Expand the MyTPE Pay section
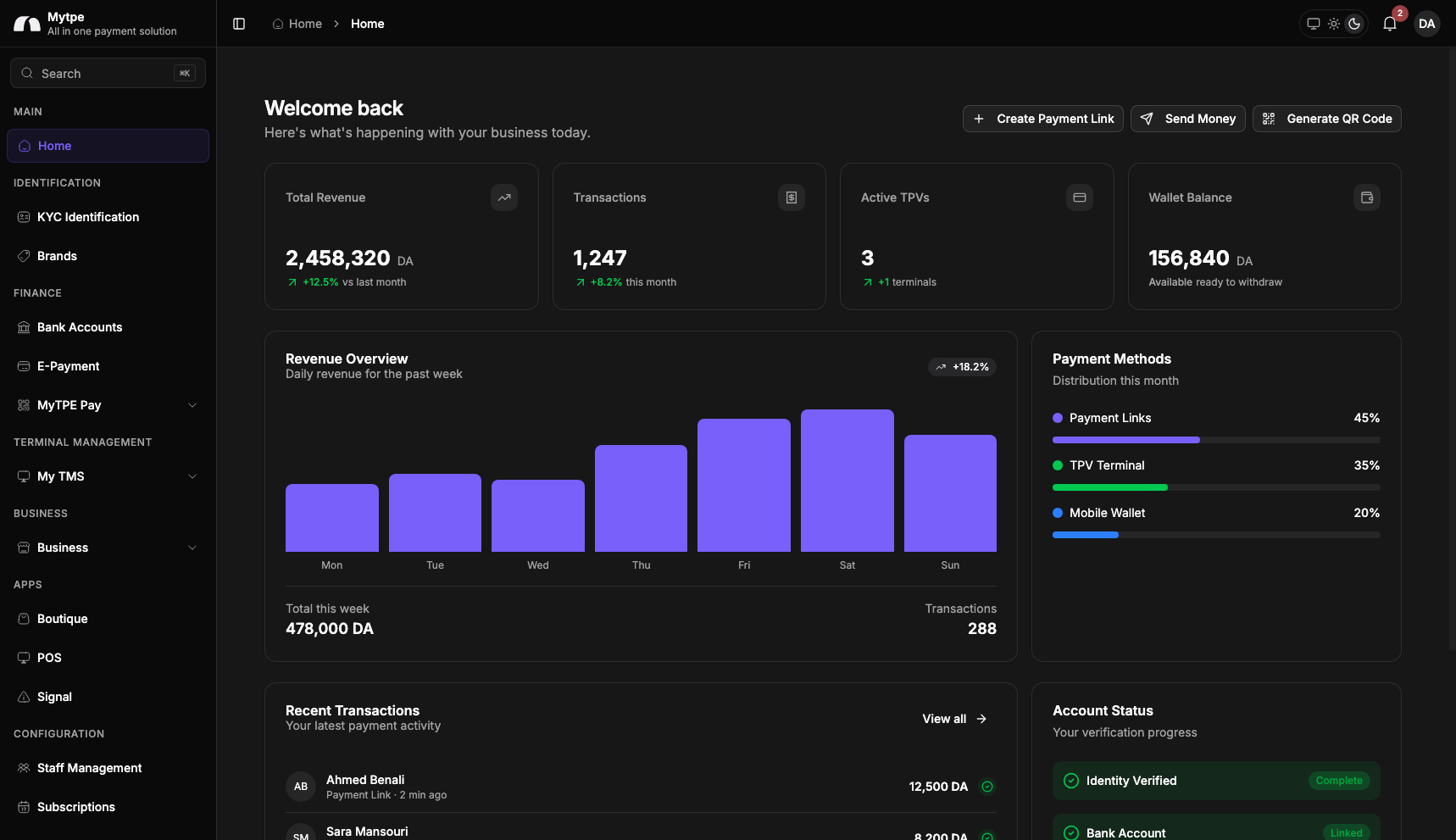Image resolution: width=1456 pixels, height=840 pixels. (107, 405)
